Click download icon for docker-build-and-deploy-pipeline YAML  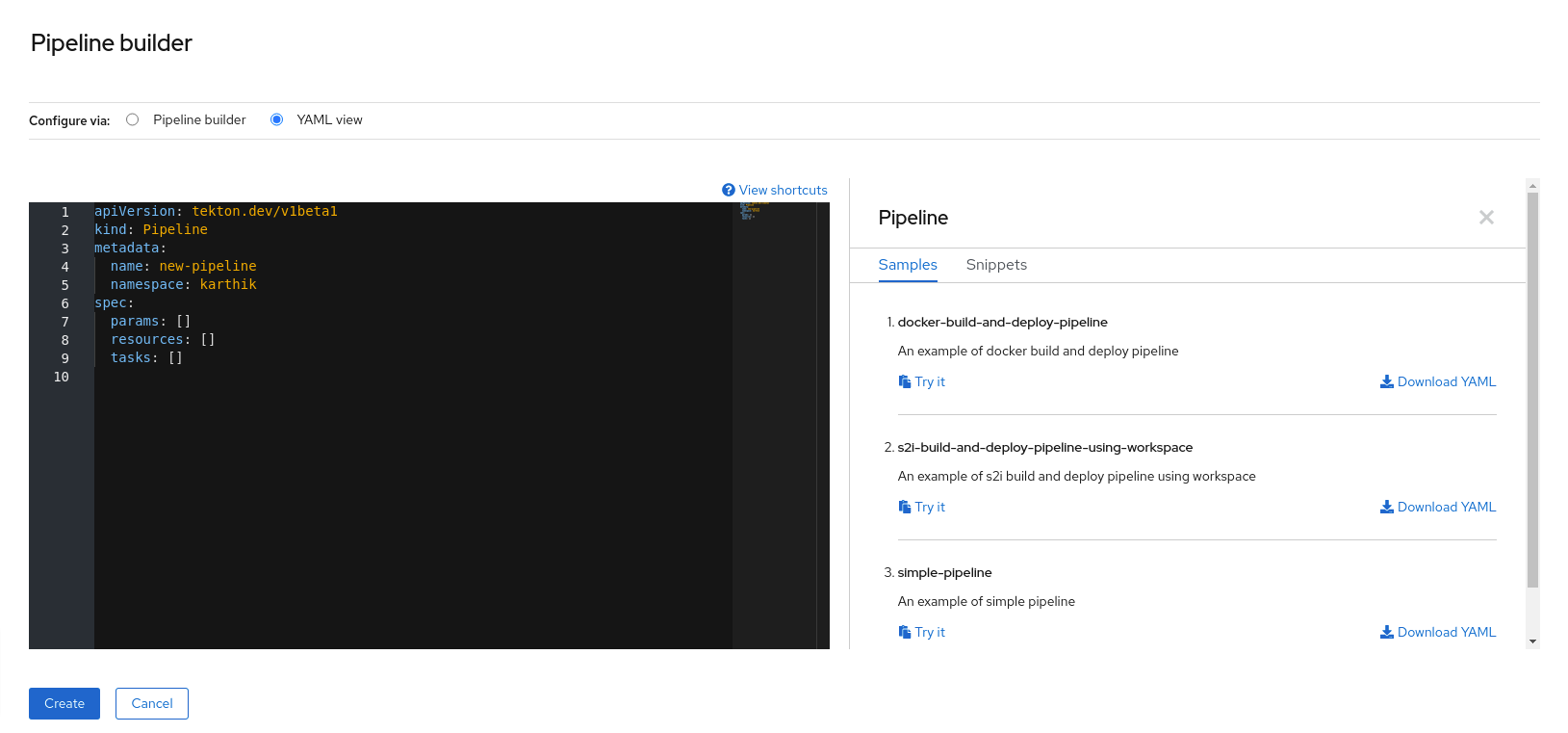(x=1386, y=382)
